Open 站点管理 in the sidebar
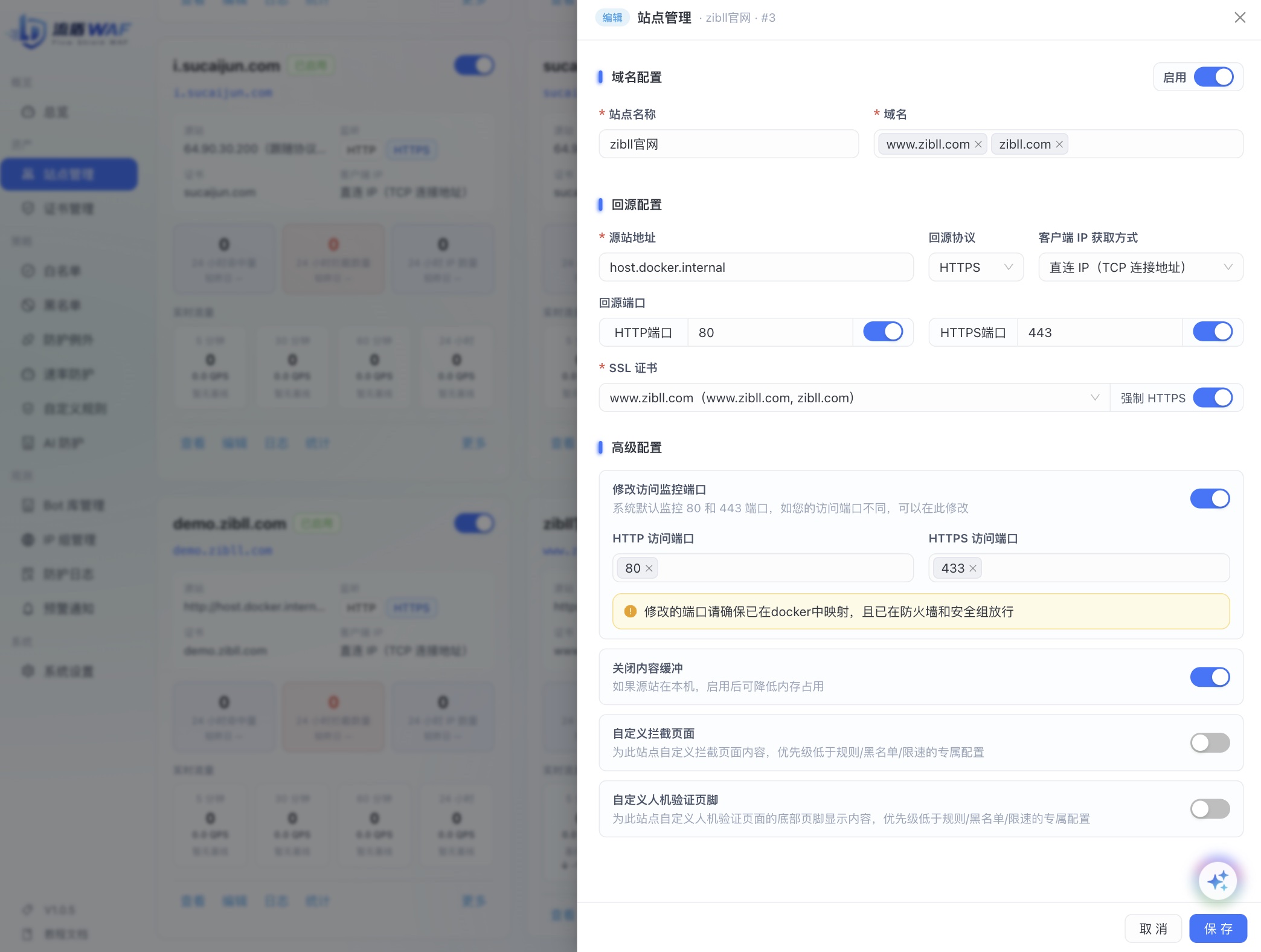This screenshot has width=1261, height=952. pyautogui.click(x=69, y=175)
